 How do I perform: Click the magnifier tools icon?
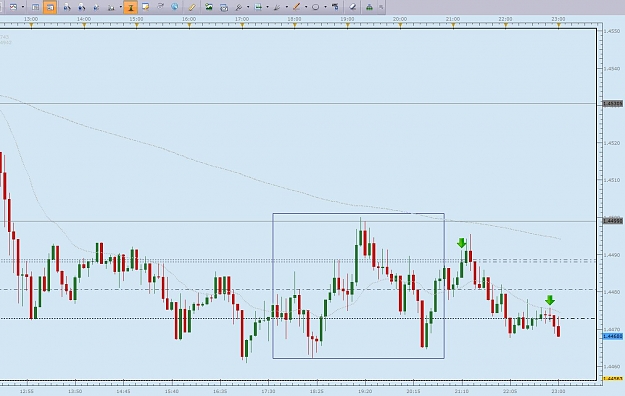pyautogui.click(x=239, y=7)
